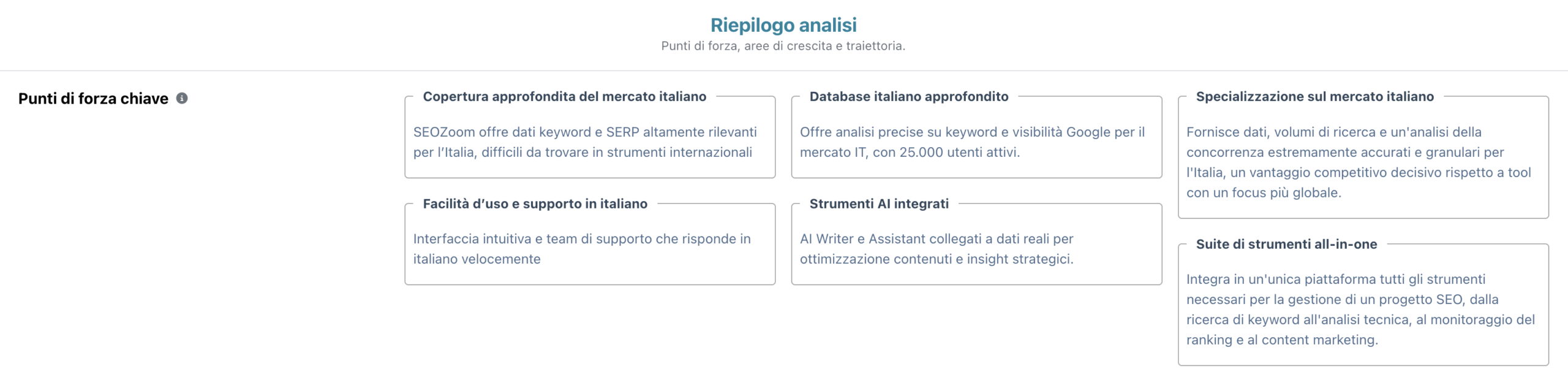This screenshot has width=1568, height=380.
Task: Click the paragraph under Copertura approfondita del mercato italiano
Action: pyautogui.click(x=585, y=142)
